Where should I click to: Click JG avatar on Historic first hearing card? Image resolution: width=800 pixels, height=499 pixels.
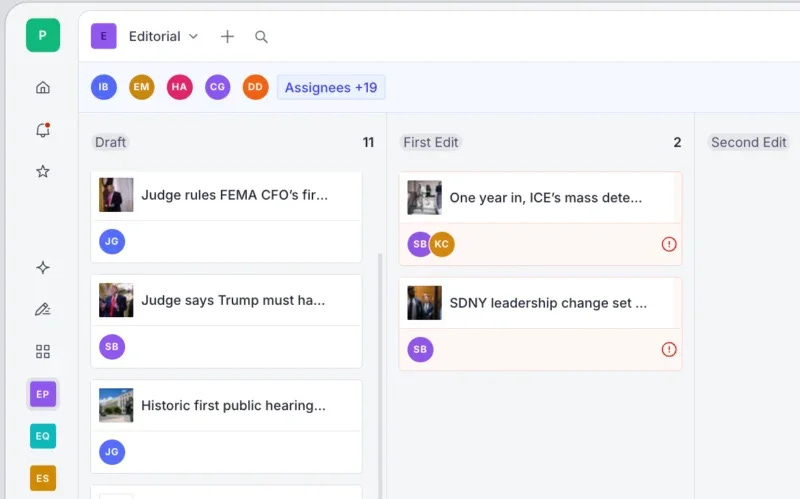(x=112, y=452)
